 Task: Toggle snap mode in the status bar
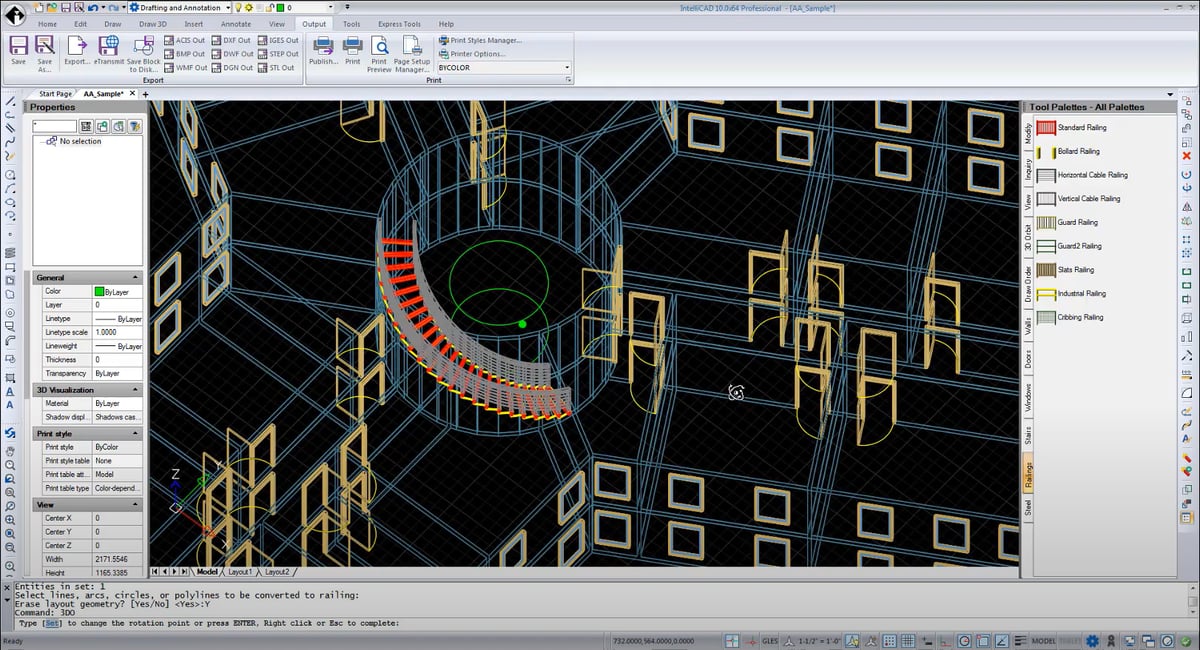tap(889, 640)
